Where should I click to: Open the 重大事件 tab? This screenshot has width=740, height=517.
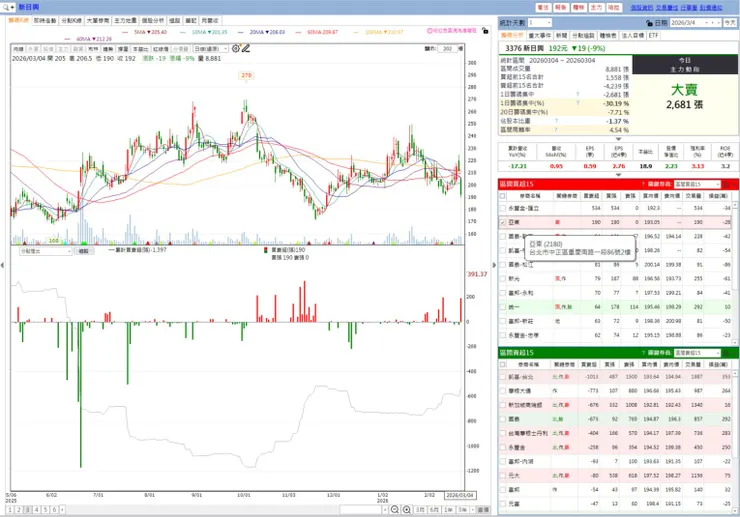[539, 35]
